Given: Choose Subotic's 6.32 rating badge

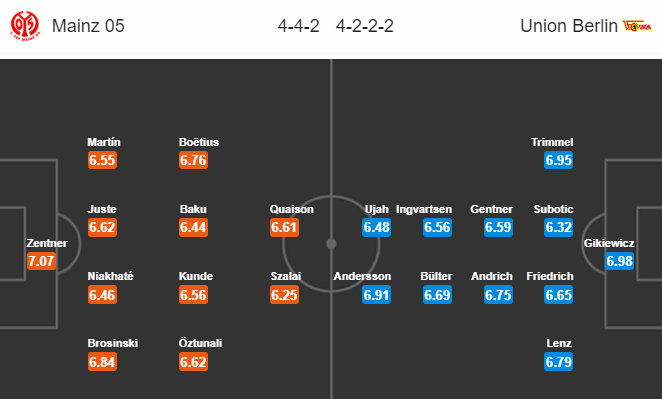Looking at the screenshot, I should 559,227.
